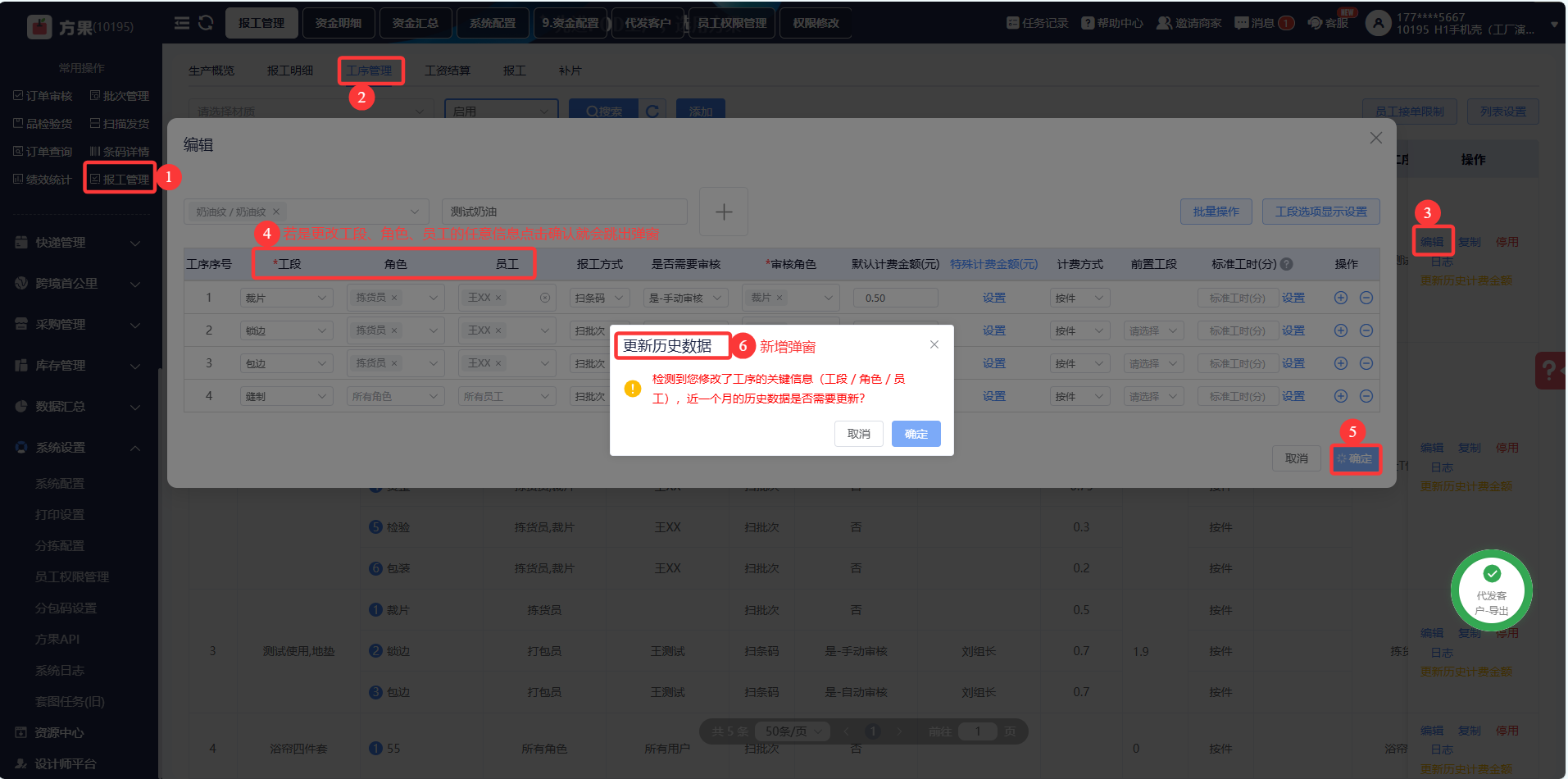Click the reset icon next to 搜索
The height and width of the screenshot is (779, 1568).
tap(652, 112)
